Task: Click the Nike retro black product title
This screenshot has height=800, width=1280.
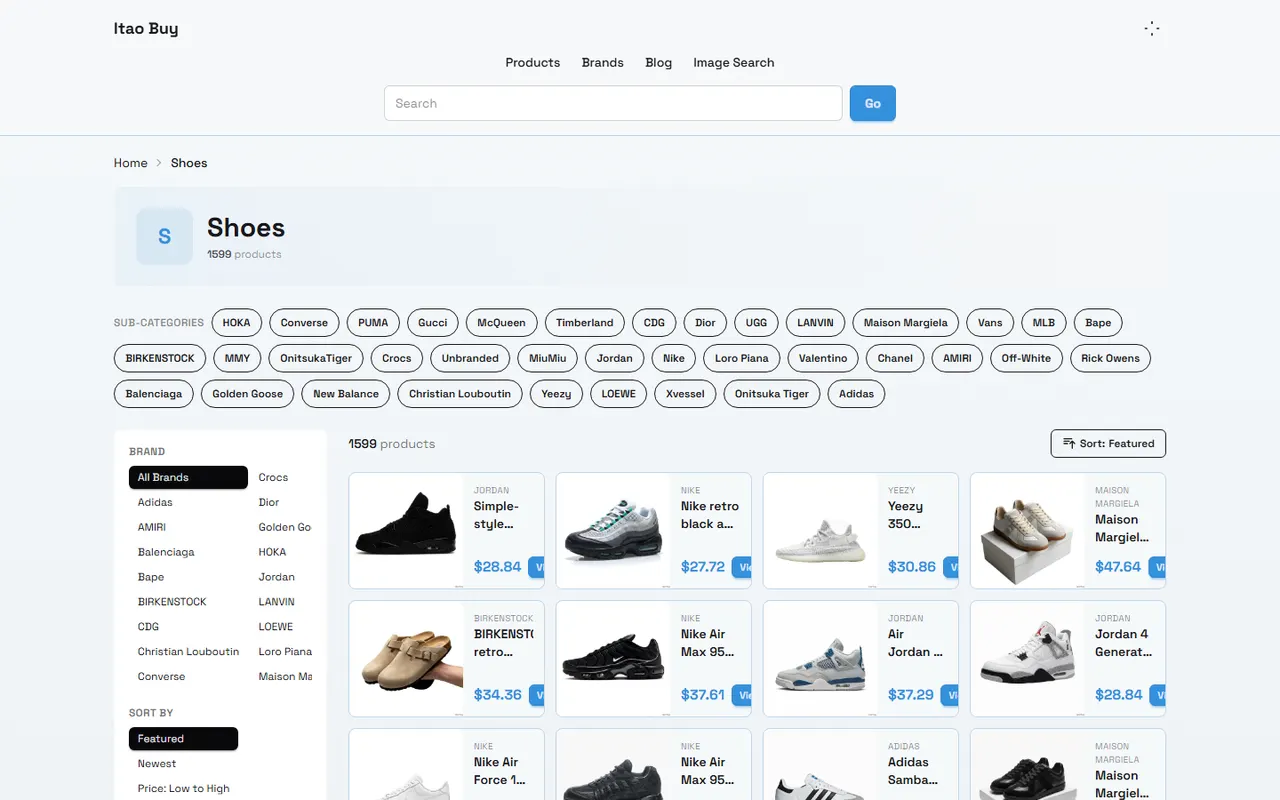Action: coord(710,515)
